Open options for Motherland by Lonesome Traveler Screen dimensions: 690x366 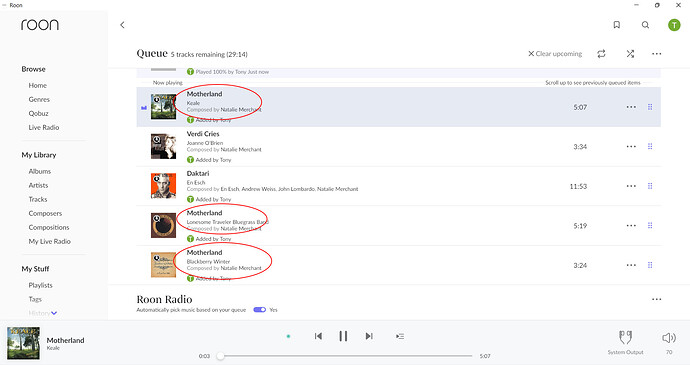click(631, 226)
